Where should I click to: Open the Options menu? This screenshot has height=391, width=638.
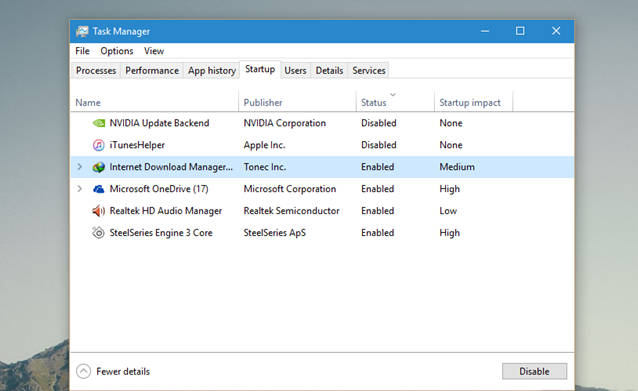(117, 51)
